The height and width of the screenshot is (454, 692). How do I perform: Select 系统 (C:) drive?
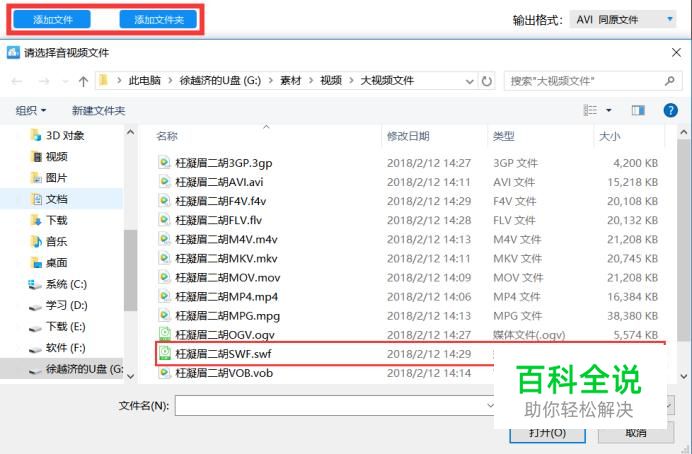tap(58, 284)
